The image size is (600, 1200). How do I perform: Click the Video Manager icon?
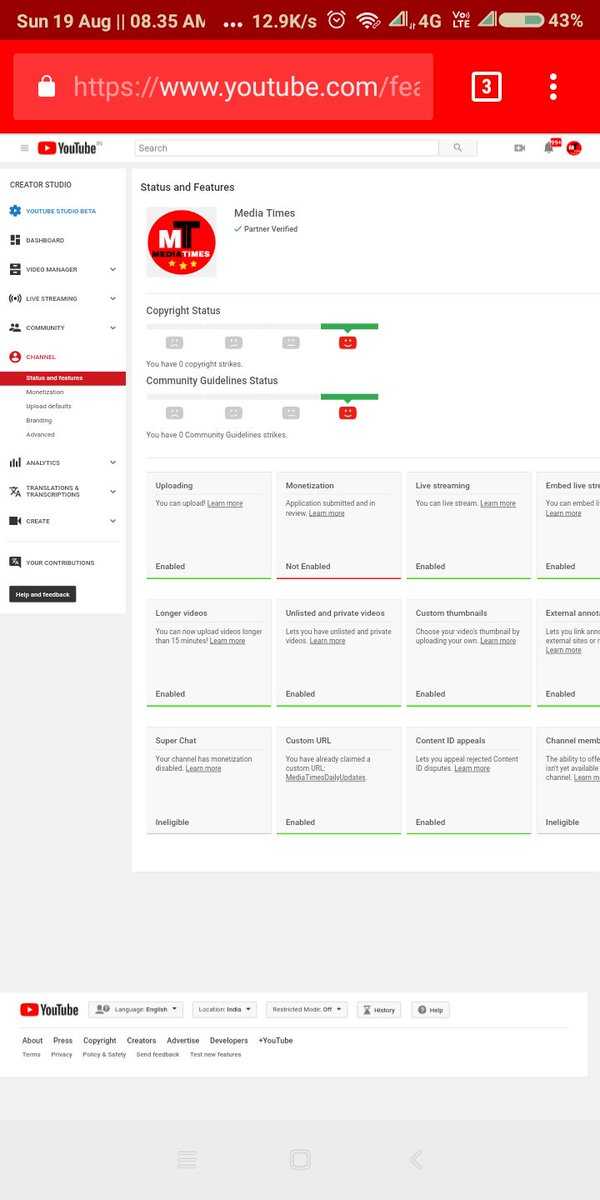(15, 269)
